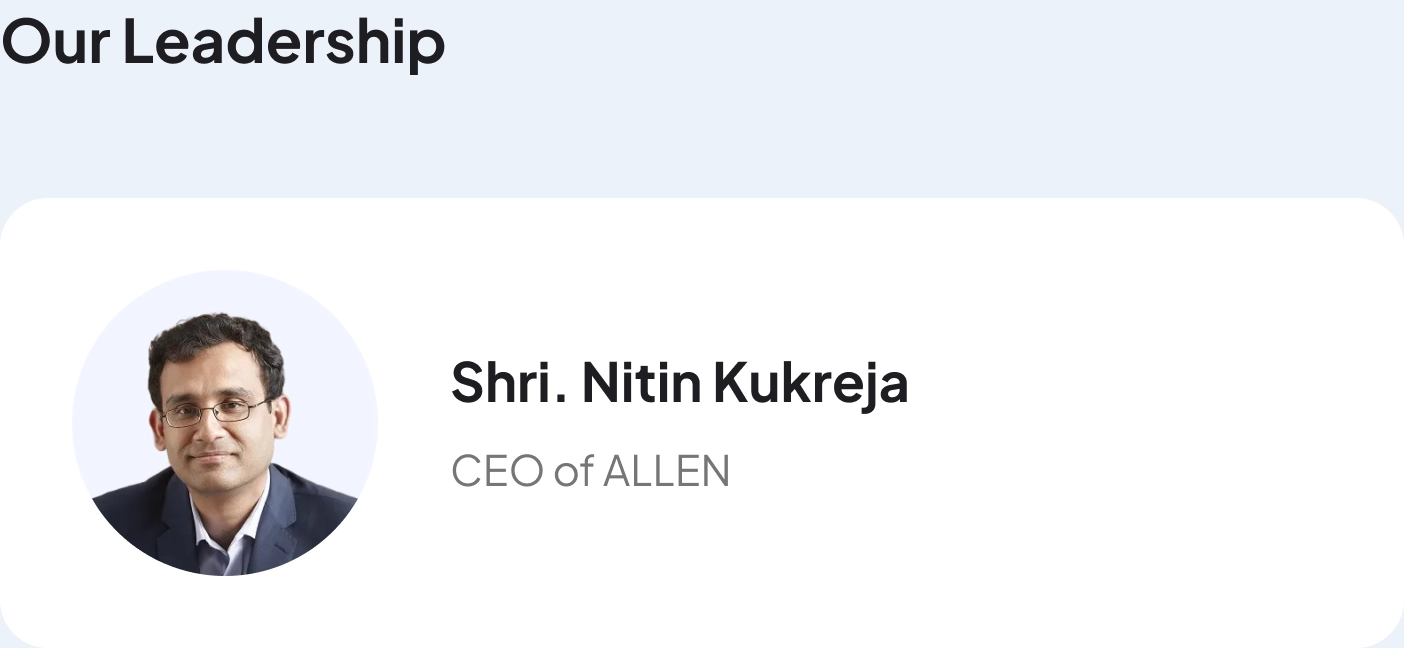This screenshot has width=1404, height=648.
Task: Click the "Shri." honorific before the name
Action: click(x=509, y=383)
